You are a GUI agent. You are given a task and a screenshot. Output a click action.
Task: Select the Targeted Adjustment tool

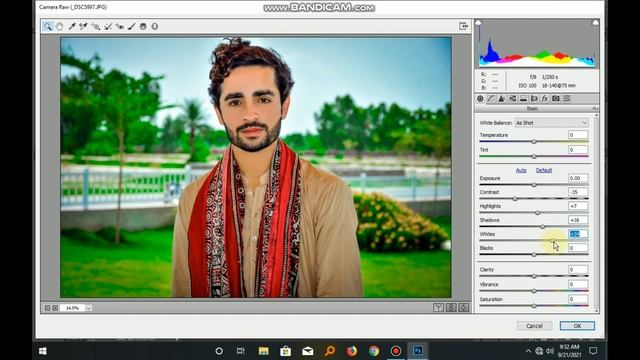[x=96, y=27]
